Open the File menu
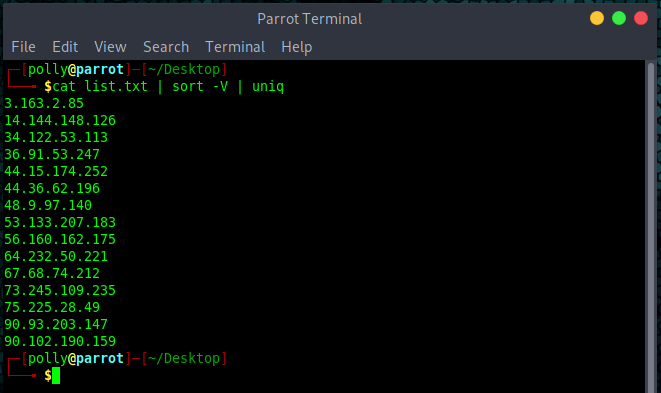Image resolution: width=661 pixels, height=393 pixels. (x=23, y=47)
